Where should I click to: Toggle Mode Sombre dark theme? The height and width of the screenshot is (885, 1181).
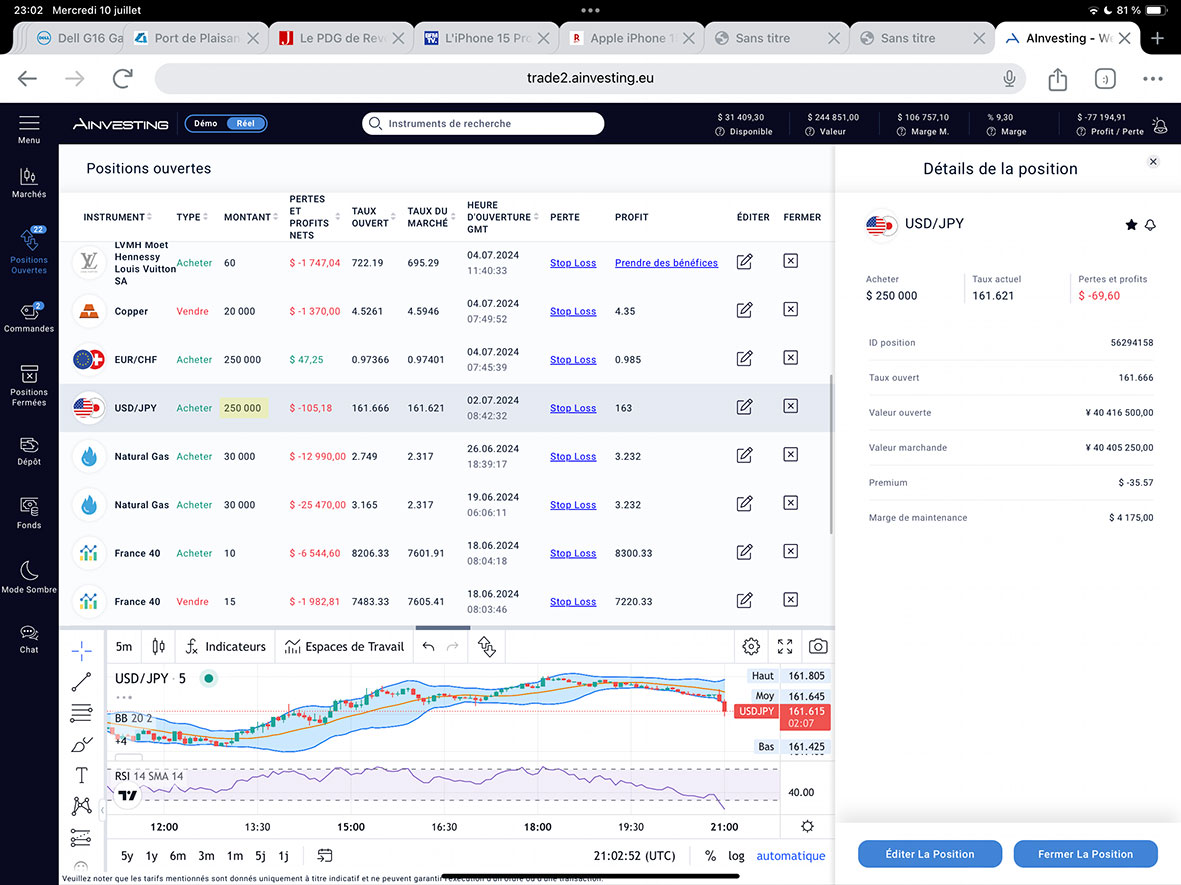29,577
